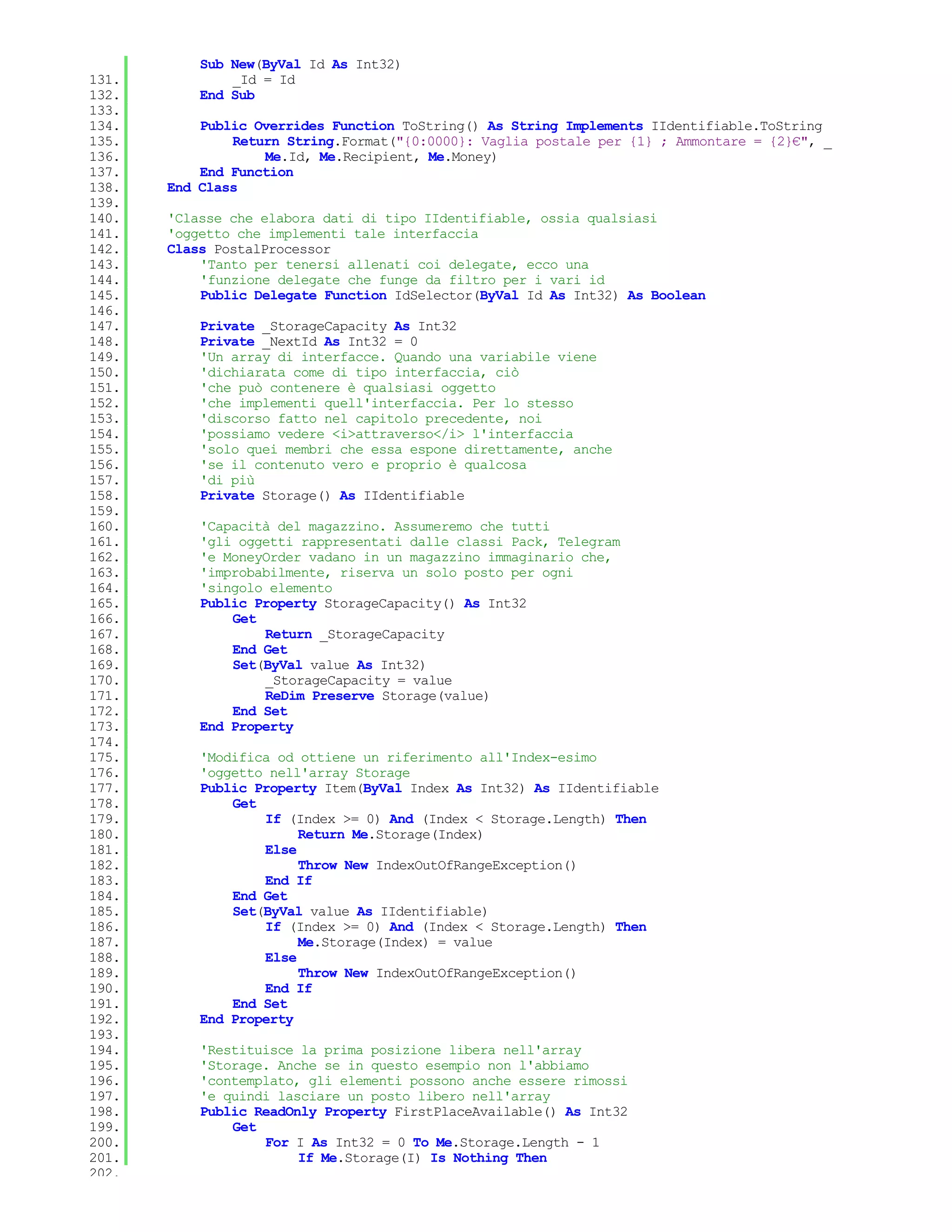Click 'Public Overrides Function ToString()' declaration
The image size is (952, 1232).
pyautogui.click(x=511, y=126)
